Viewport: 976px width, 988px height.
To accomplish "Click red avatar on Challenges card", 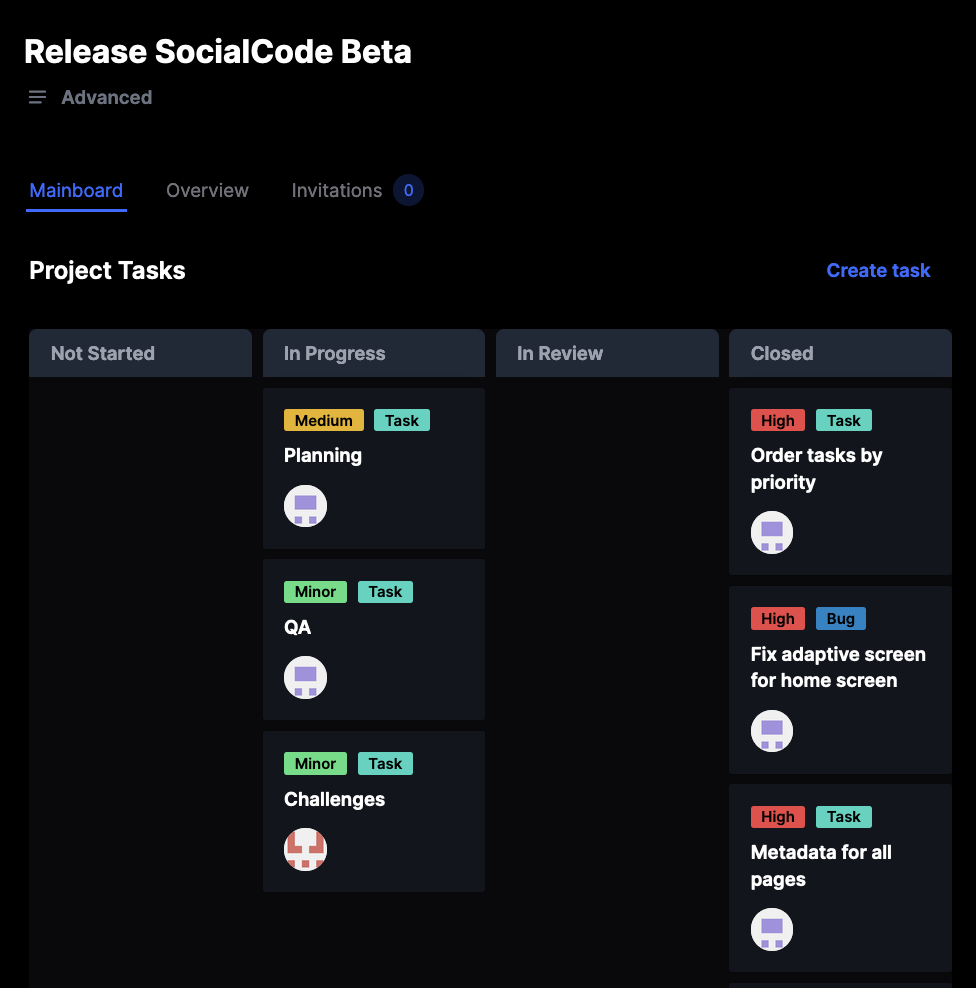I will click(x=306, y=850).
